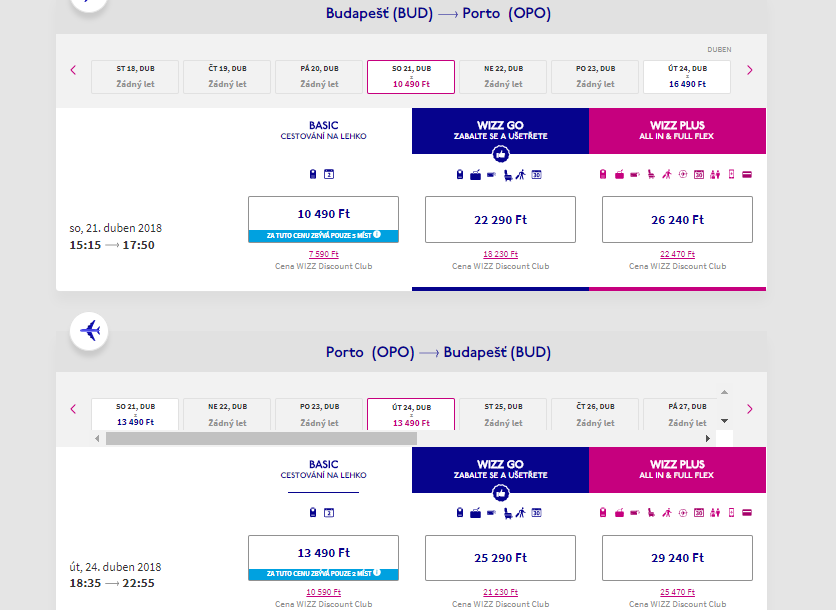Click info icon on return 13 490 Ft banner

(x=376, y=573)
